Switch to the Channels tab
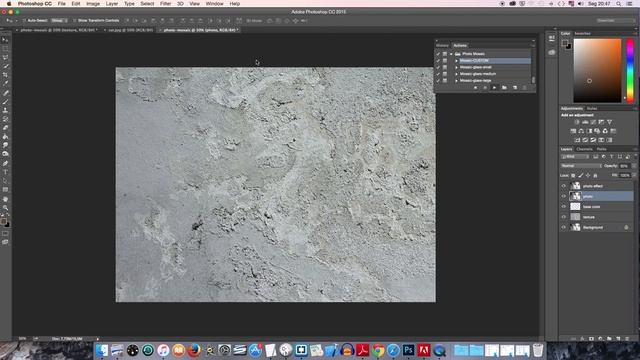Image resolution: width=640 pixels, height=360 pixels. pyautogui.click(x=584, y=149)
